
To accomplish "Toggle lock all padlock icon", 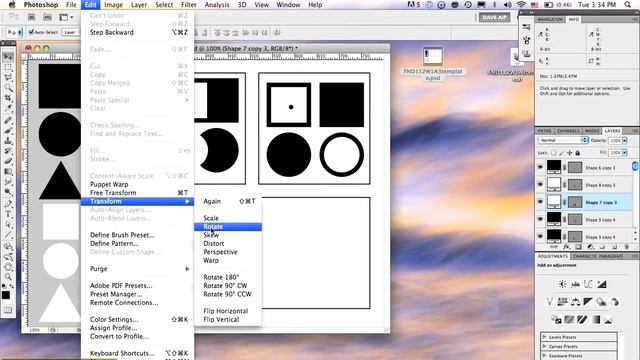I will point(578,153).
